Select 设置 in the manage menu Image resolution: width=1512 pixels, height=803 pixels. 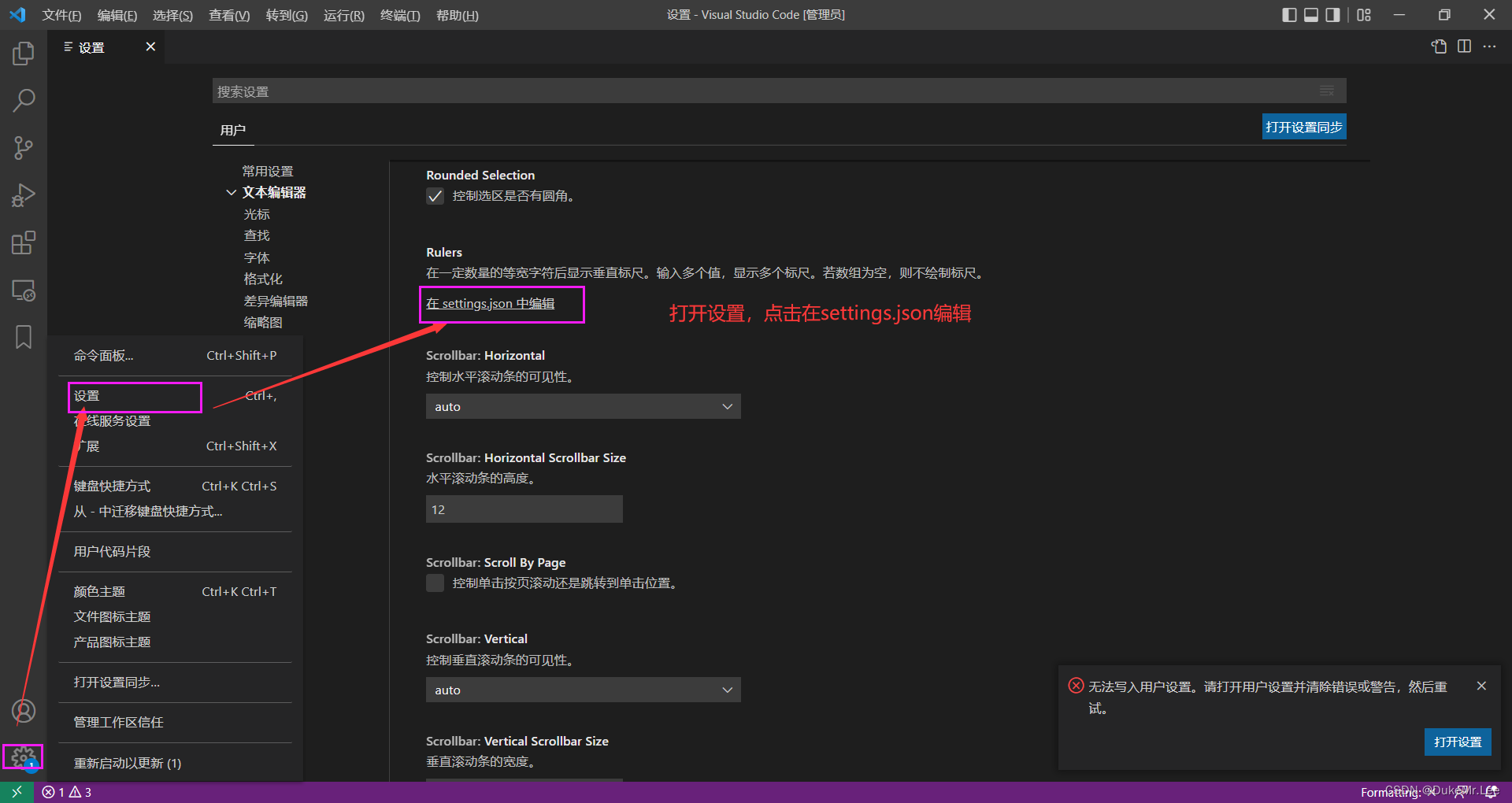click(175, 396)
